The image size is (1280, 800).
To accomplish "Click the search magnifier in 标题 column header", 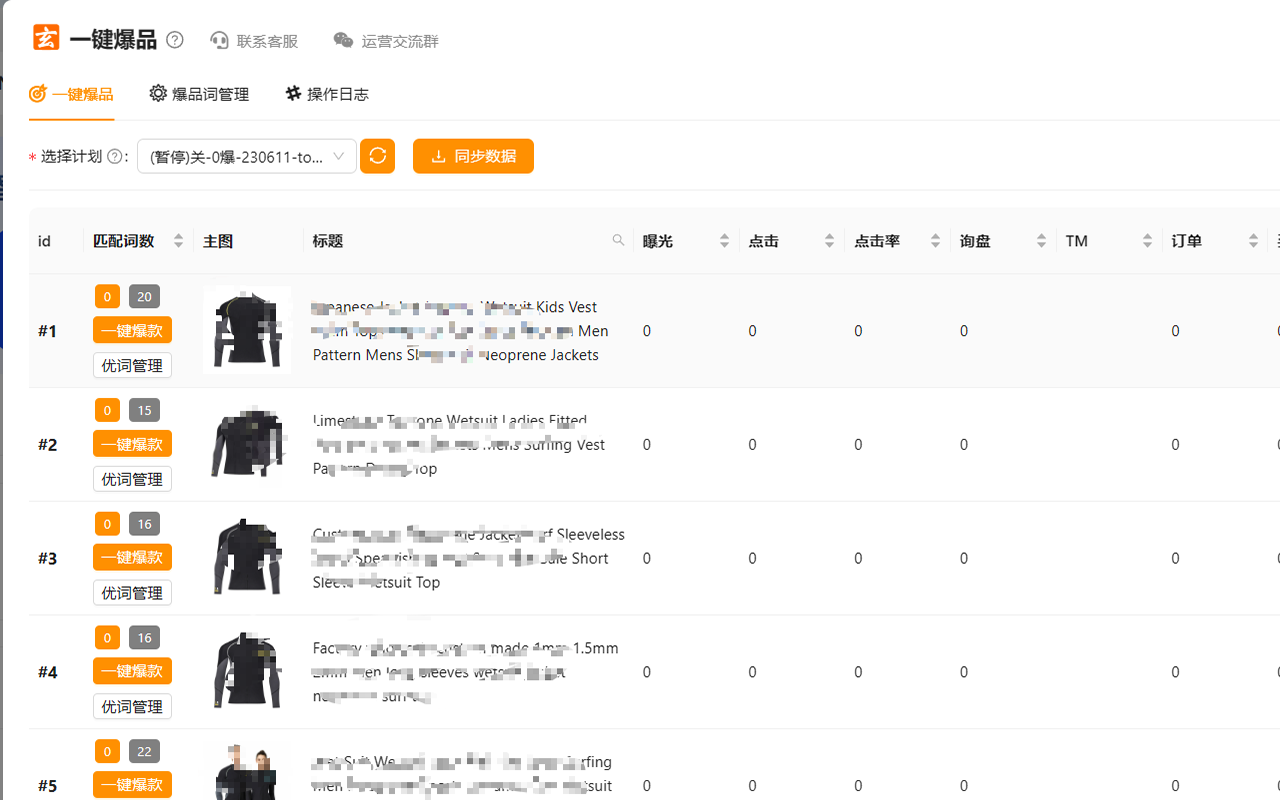I will tap(619, 240).
